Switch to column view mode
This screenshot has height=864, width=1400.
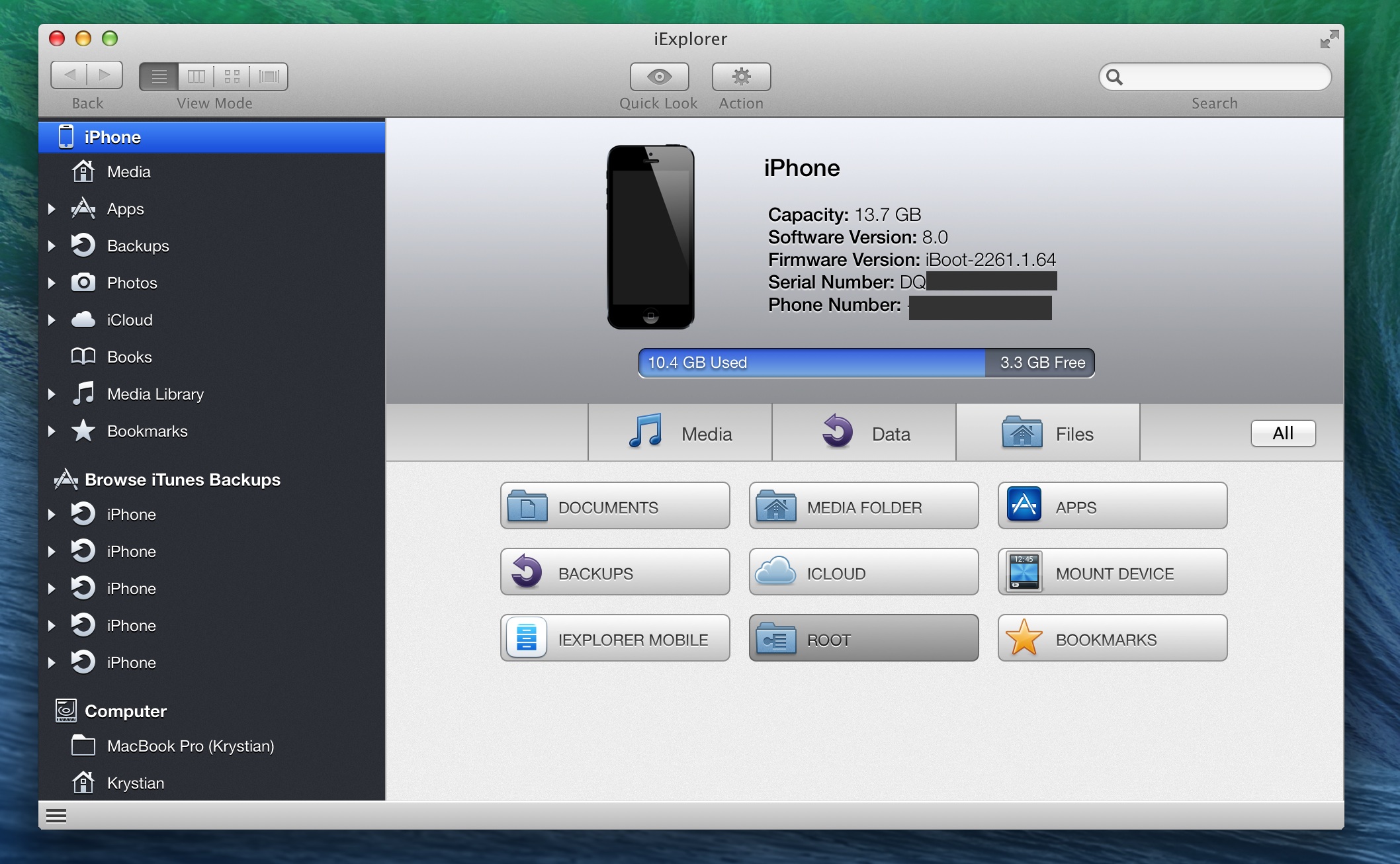197,77
